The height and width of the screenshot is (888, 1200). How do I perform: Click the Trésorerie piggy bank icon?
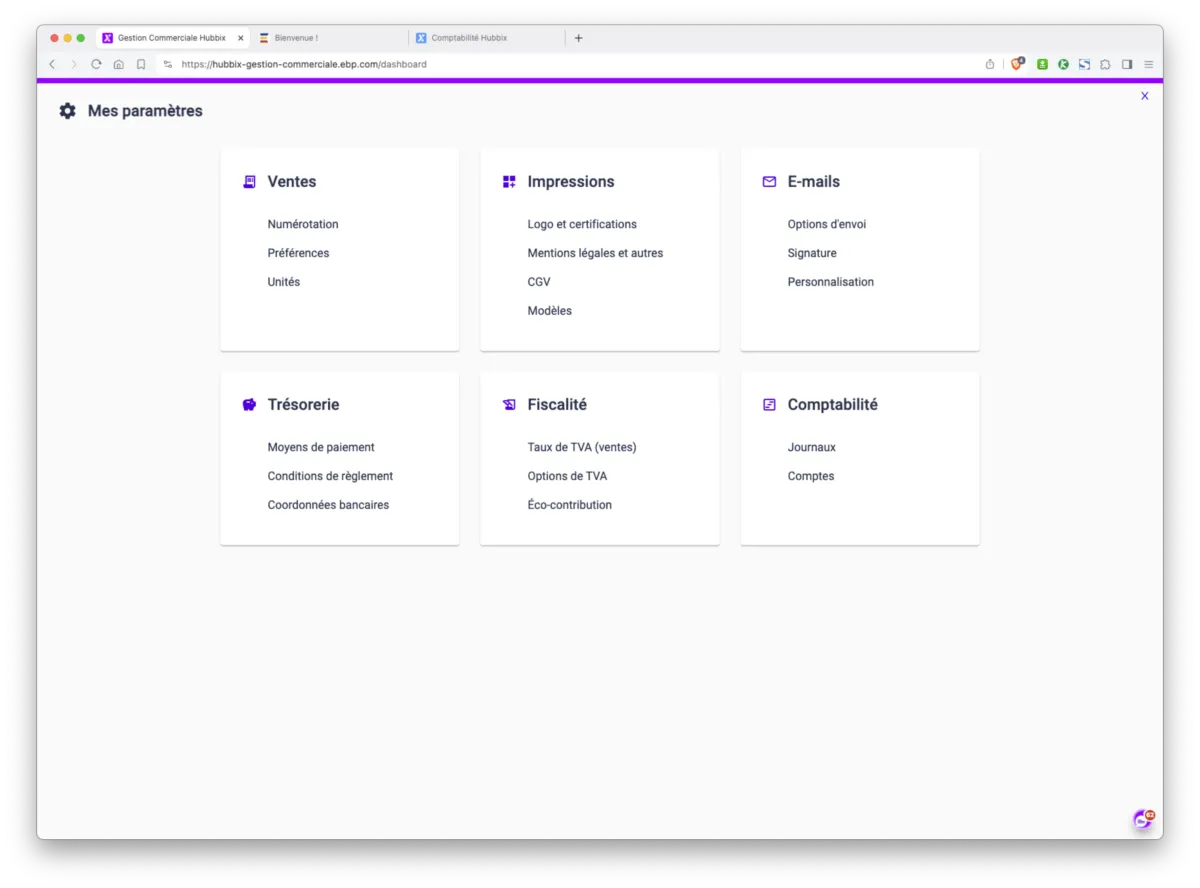click(249, 405)
